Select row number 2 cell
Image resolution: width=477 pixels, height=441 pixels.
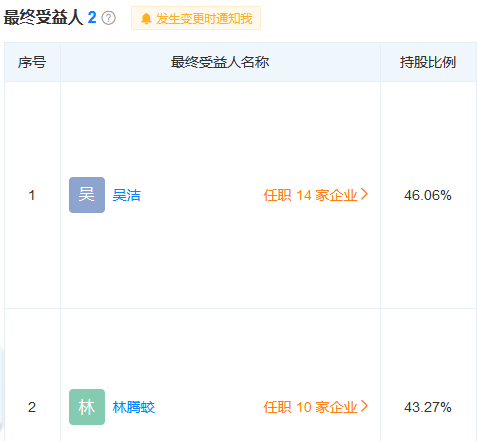point(32,407)
